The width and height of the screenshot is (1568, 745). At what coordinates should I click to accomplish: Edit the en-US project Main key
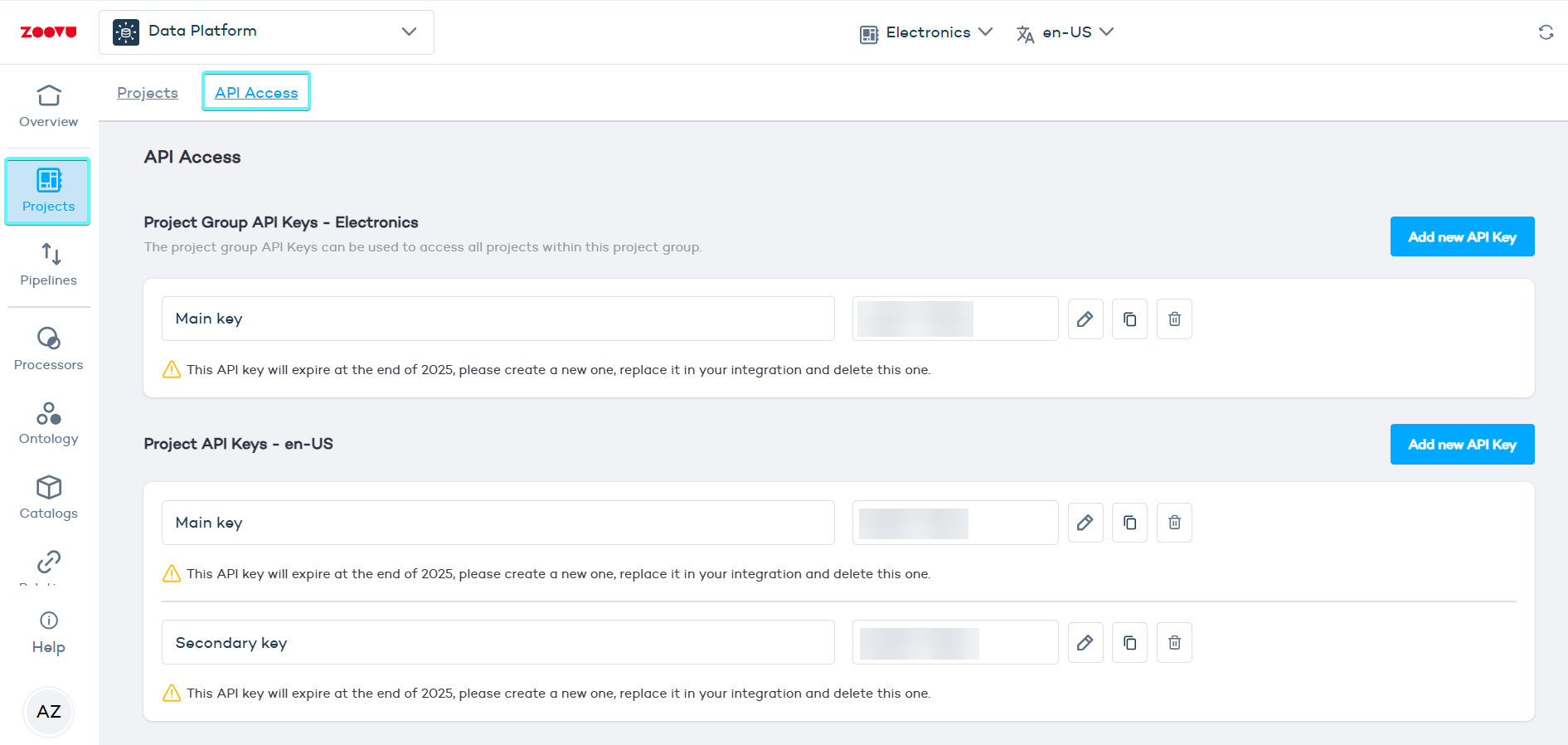click(1085, 523)
